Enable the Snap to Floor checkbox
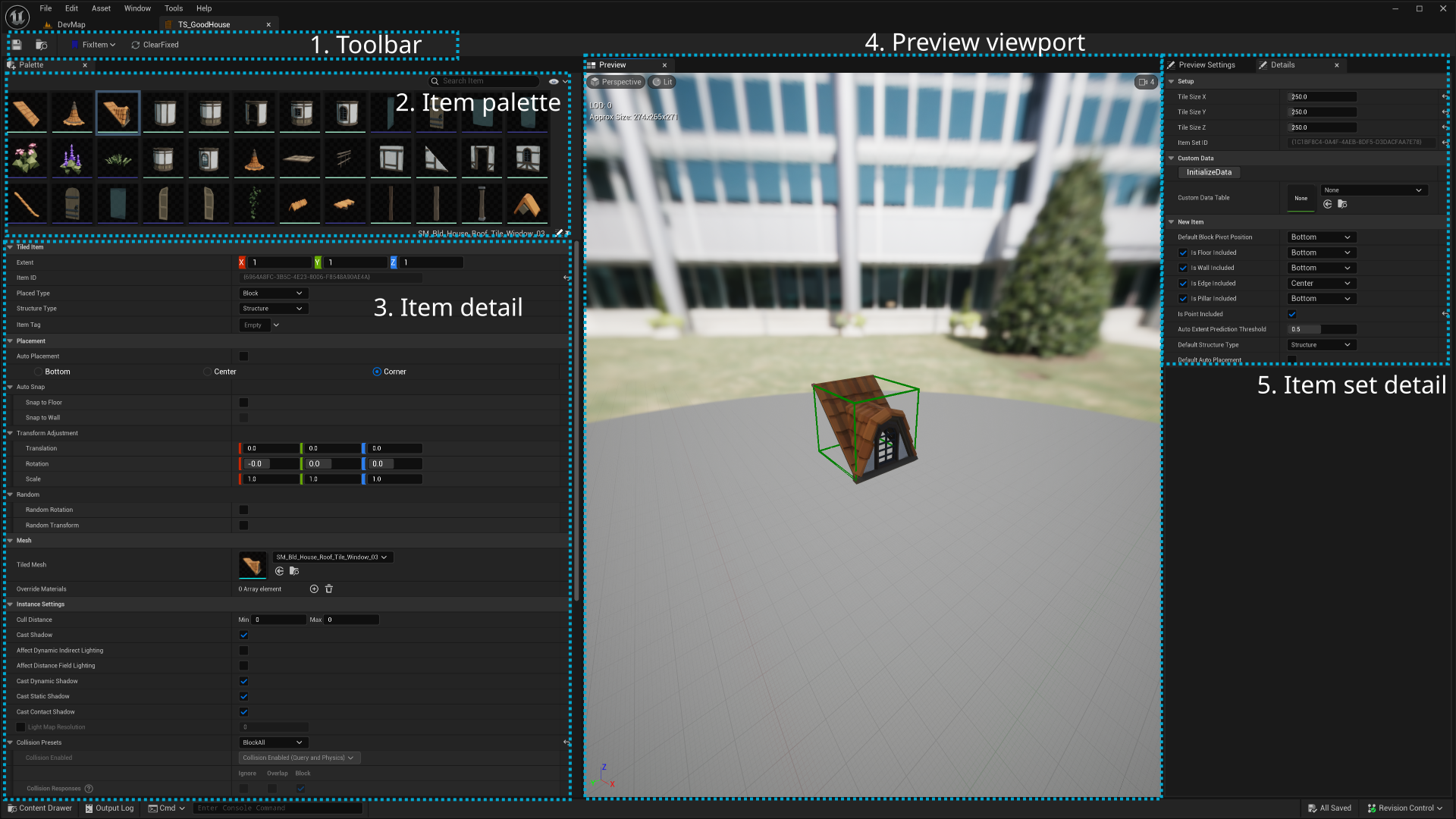The image size is (1456, 819). pyautogui.click(x=243, y=403)
